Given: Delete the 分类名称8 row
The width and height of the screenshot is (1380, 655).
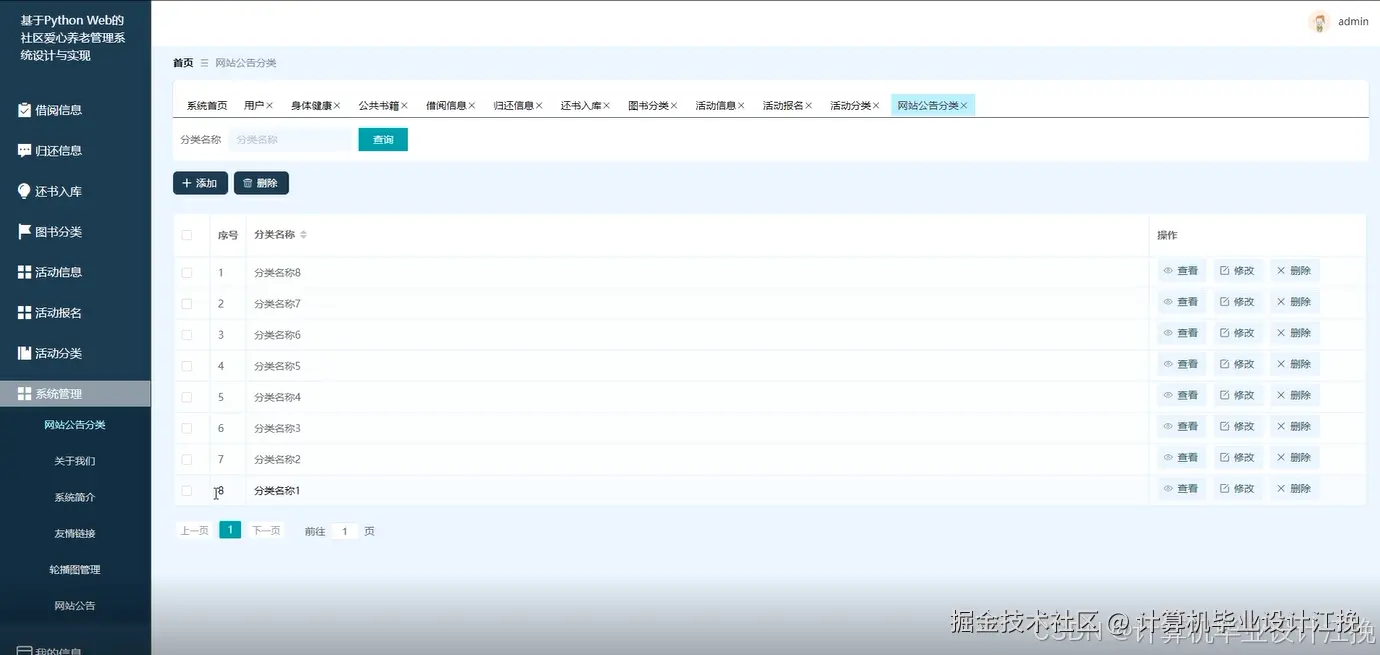Looking at the screenshot, I should point(1295,271).
